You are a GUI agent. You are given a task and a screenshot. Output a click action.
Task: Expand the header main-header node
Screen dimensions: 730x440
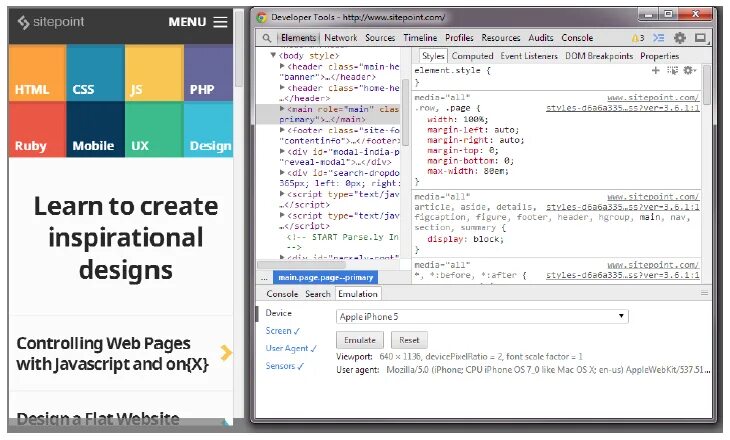pyautogui.click(x=282, y=67)
